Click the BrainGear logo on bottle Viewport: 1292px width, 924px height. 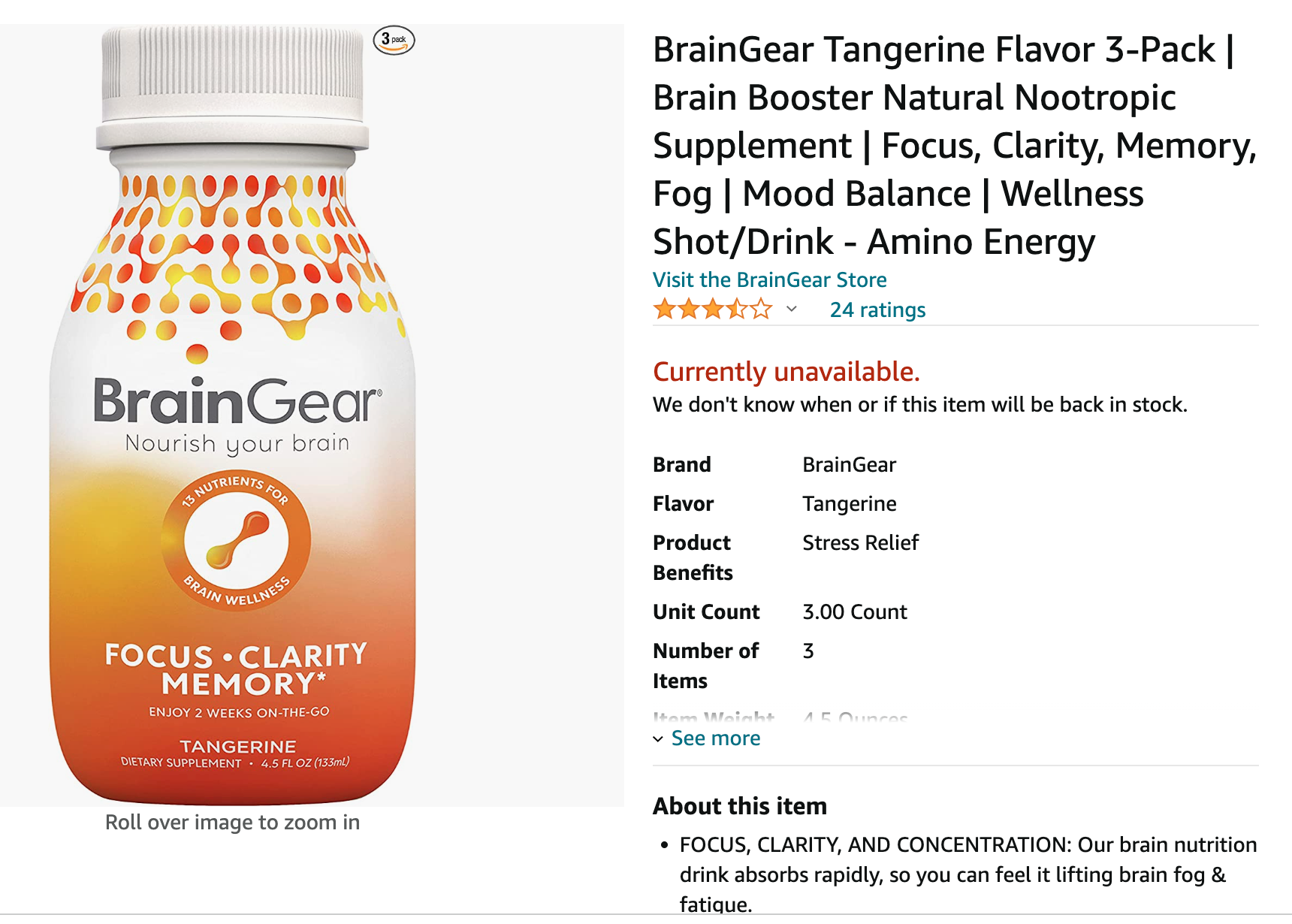237,401
